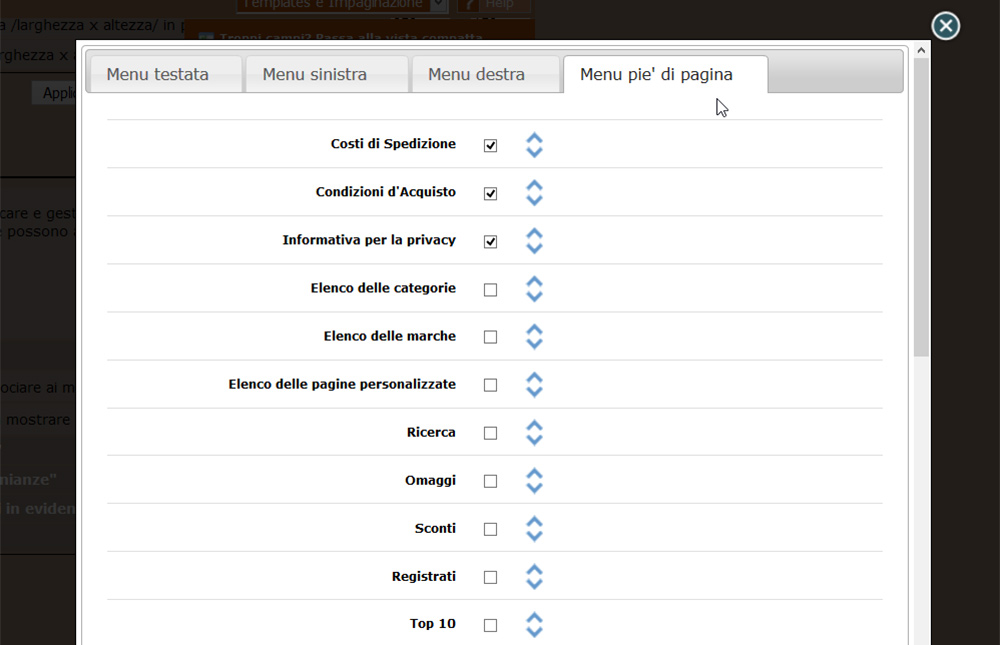Check the Top 10 checkbox

[x=490, y=625]
